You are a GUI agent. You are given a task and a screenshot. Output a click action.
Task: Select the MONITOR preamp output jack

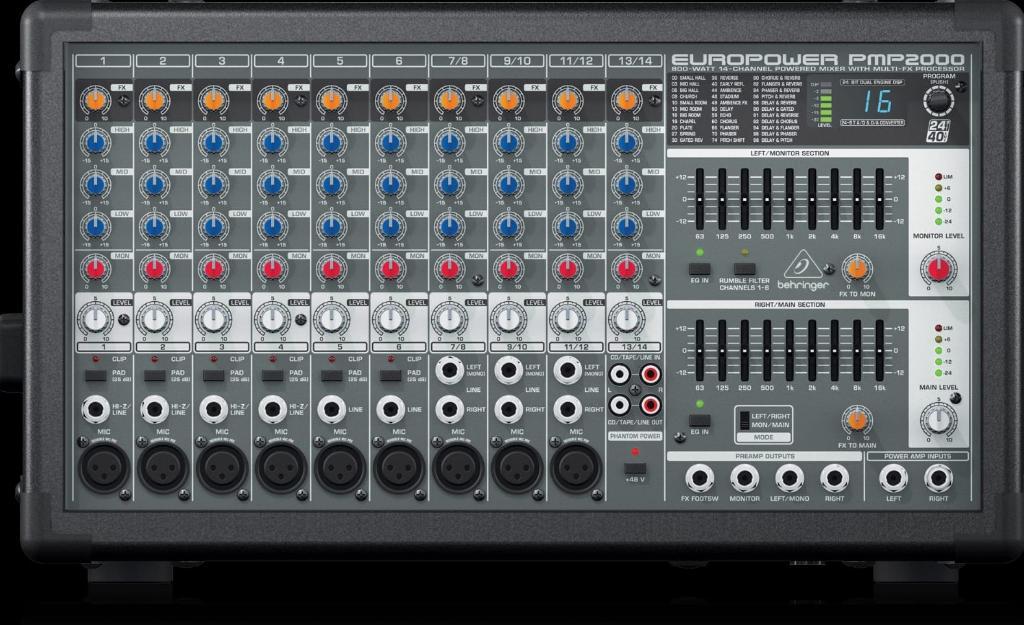tap(744, 479)
